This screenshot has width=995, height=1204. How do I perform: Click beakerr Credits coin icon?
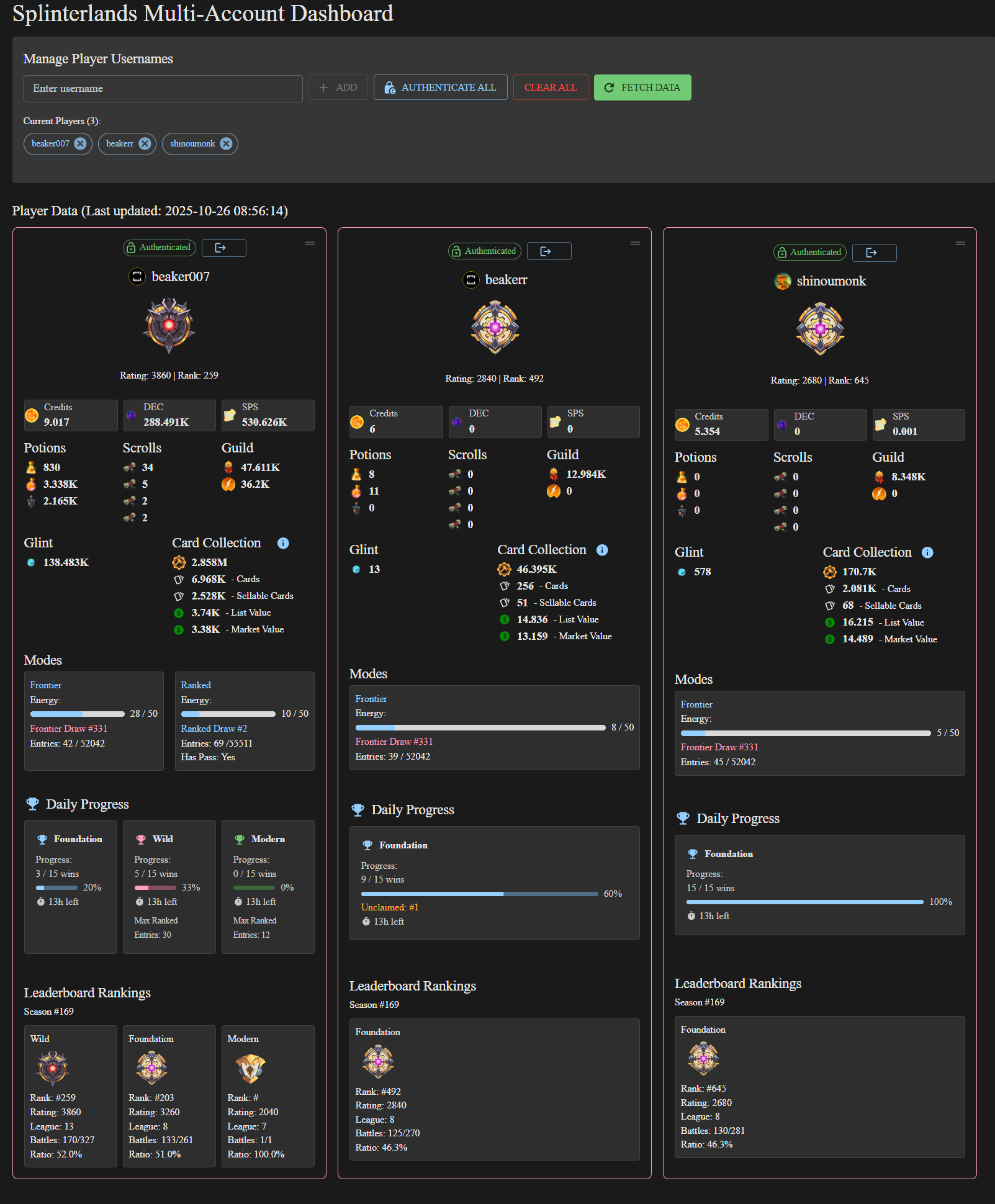(x=357, y=422)
